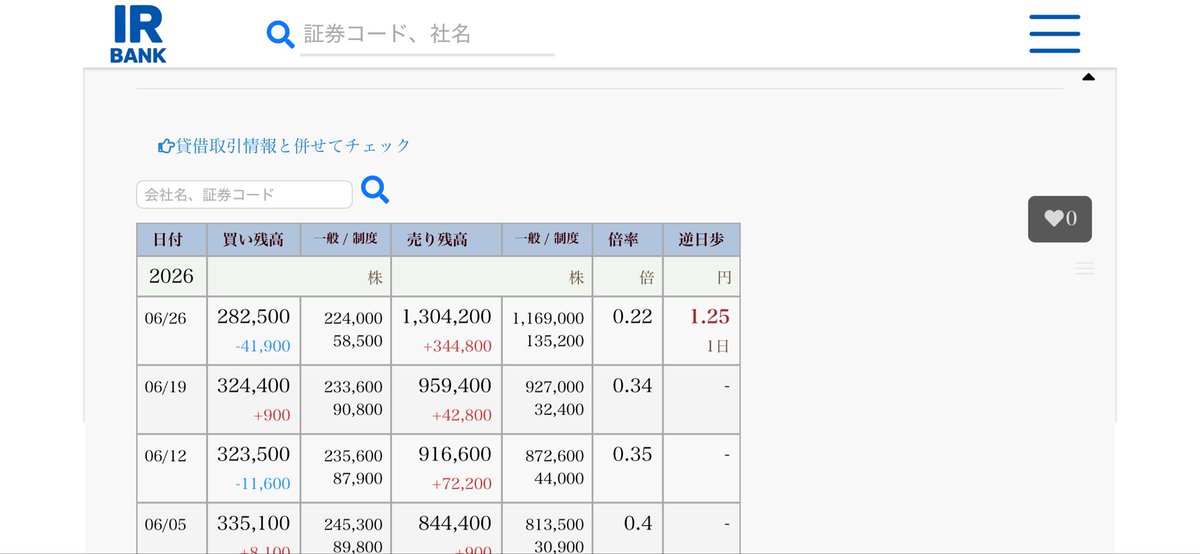Viewport: 1200px width, 554px height.
Task: Click the 0.22 ratio value
Action: (632, 317)
